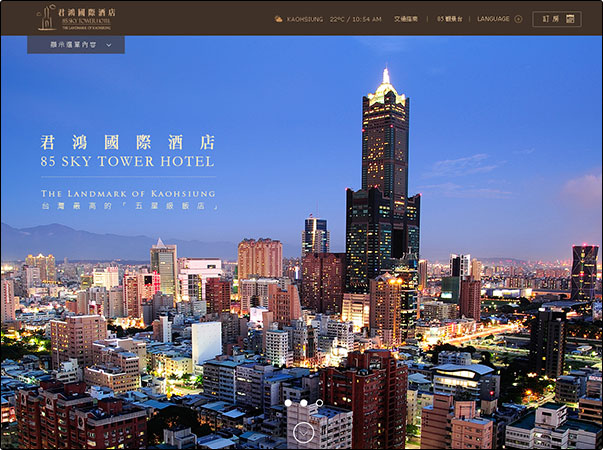Click the KAOHSIUNG weather location label
This screenshot has height=450, width=603.
pos(304,19)
